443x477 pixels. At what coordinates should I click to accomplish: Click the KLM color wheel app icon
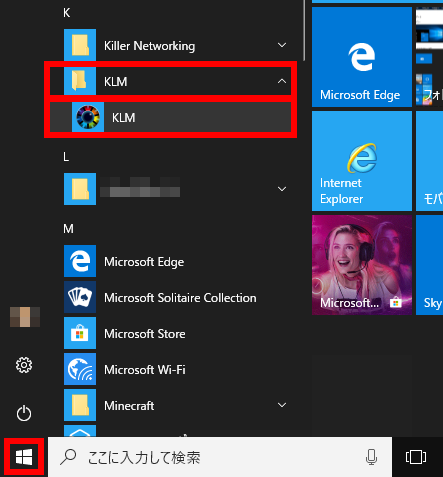(x=88, y=117)
